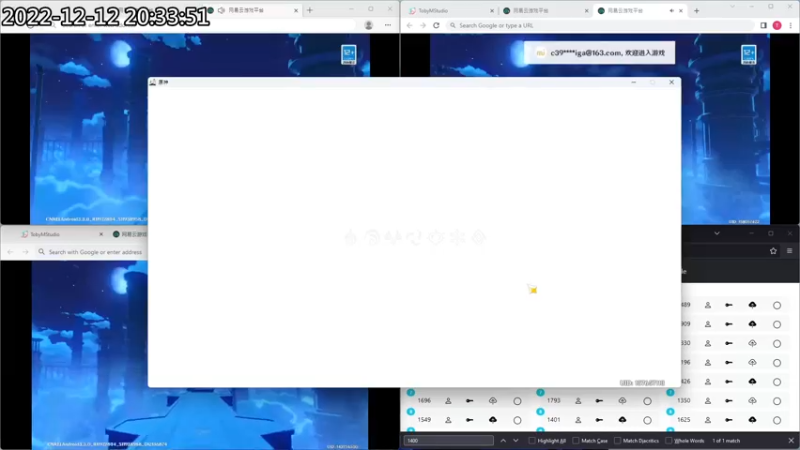The width and height of the screenshot is (800, 450).
Task: Click the cloud icon in row 1625
Action: (x=753, y=420)
